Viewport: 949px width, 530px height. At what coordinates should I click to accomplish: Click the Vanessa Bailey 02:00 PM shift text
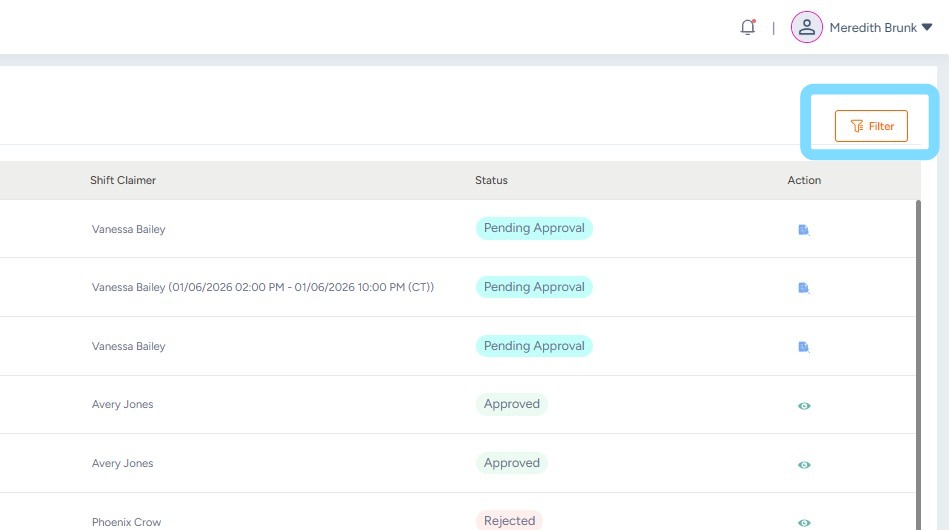[x=262, y=288]
